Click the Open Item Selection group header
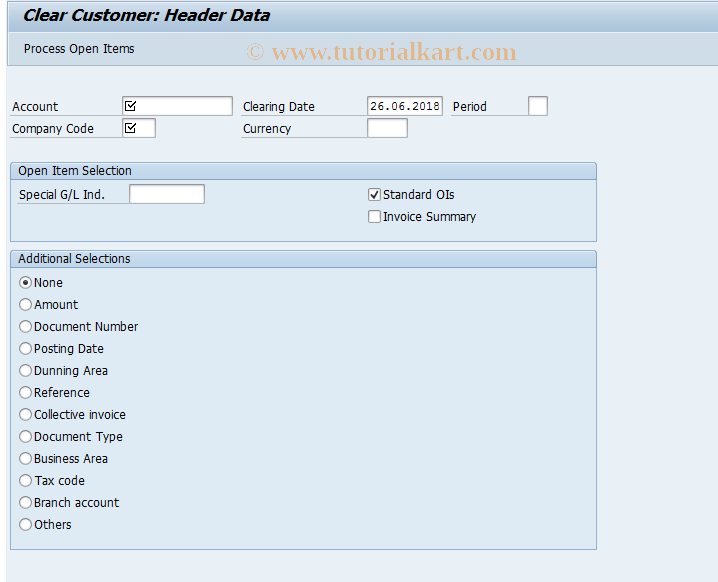This screenshot has width=718, height=582. 303,171
